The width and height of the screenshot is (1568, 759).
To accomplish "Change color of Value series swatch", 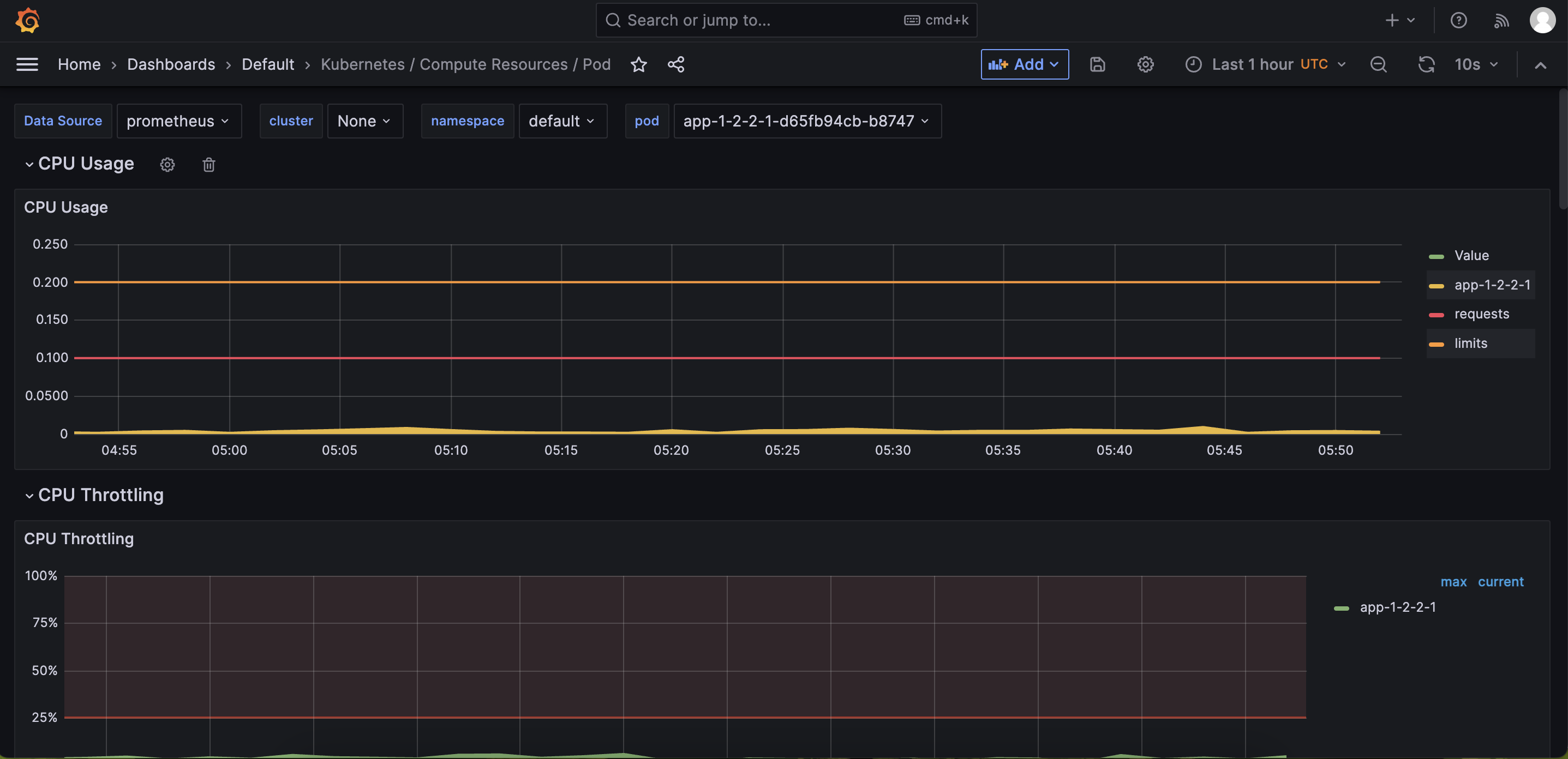I will (1436, 256).
